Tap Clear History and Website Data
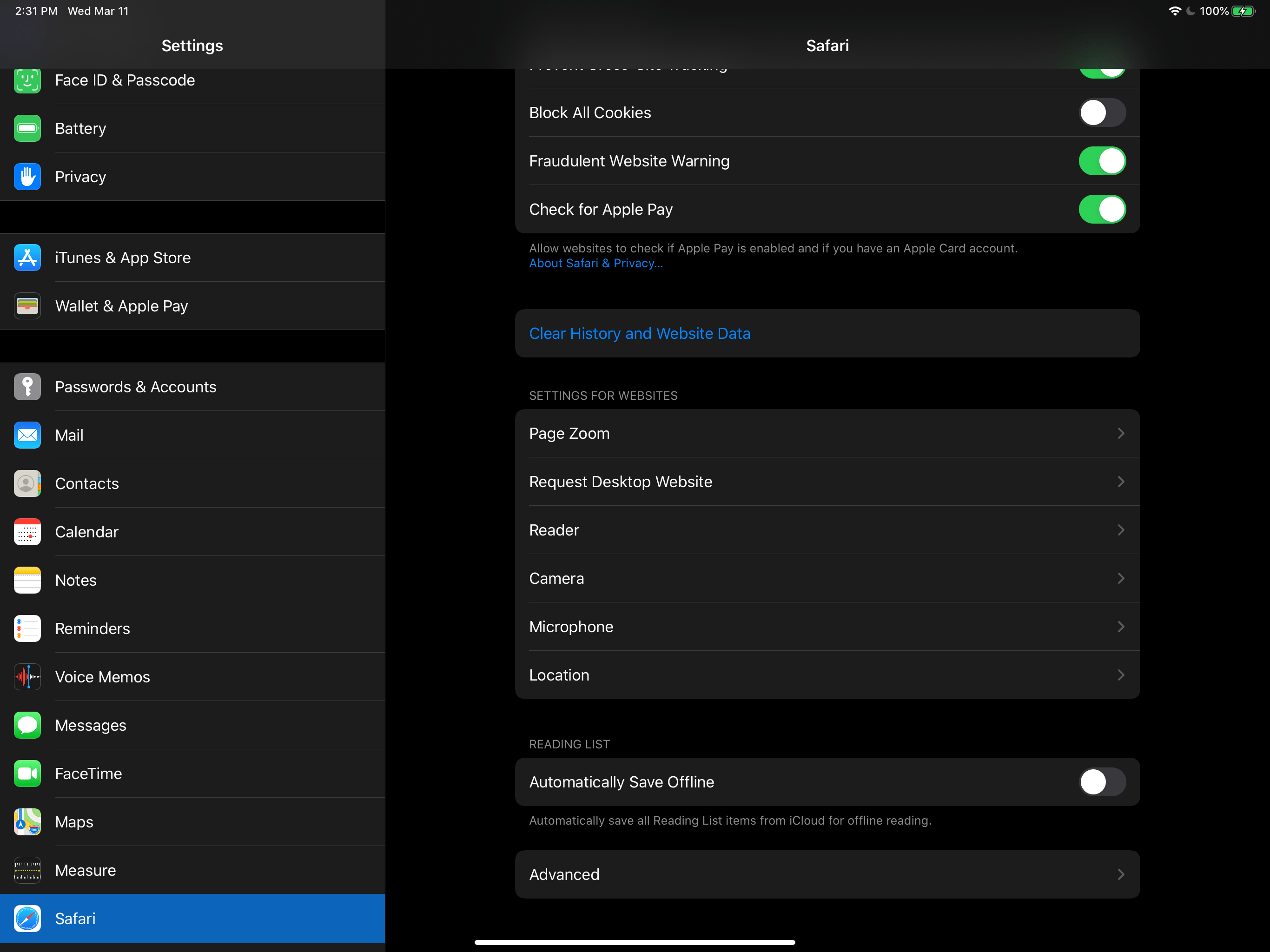 [640, 333]
